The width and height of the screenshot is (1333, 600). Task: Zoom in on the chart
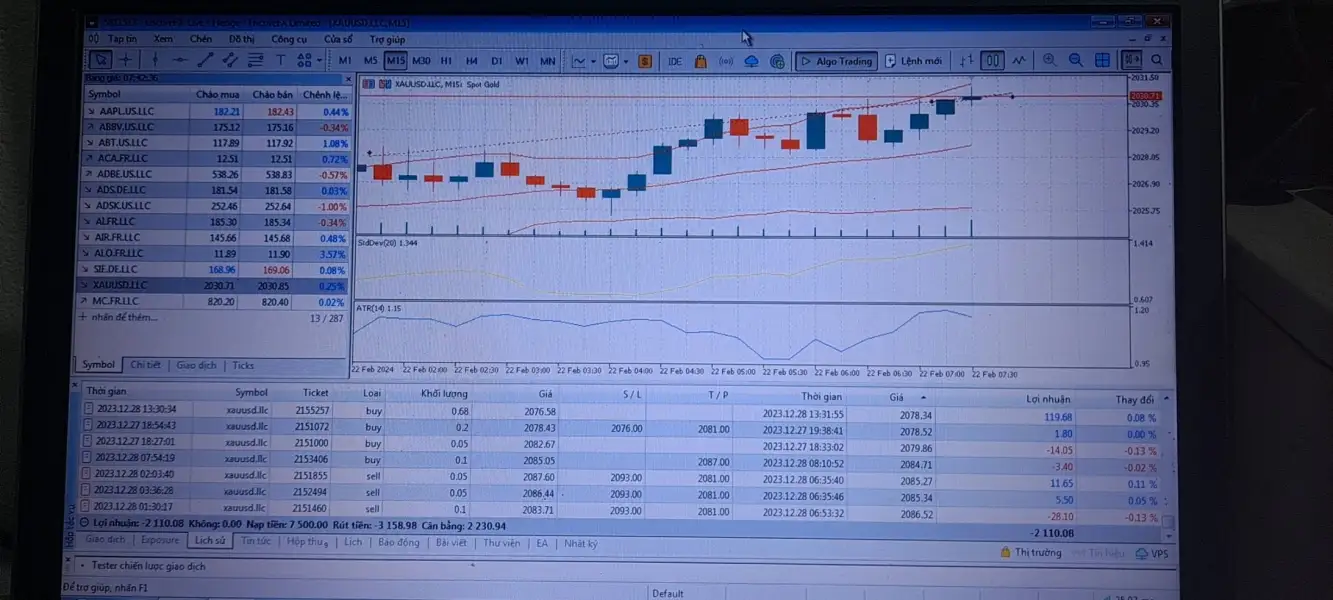click(x=1049, y=61)
